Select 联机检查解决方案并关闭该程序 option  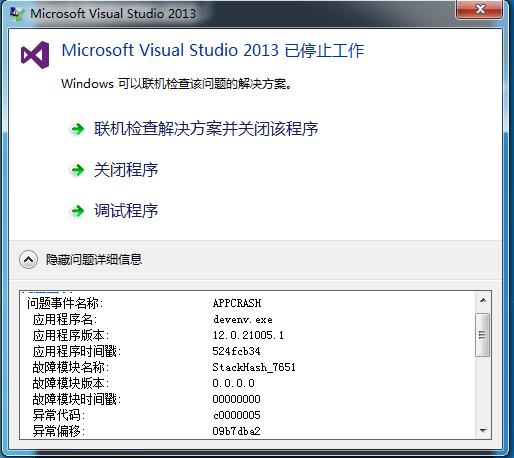[206, 129]
